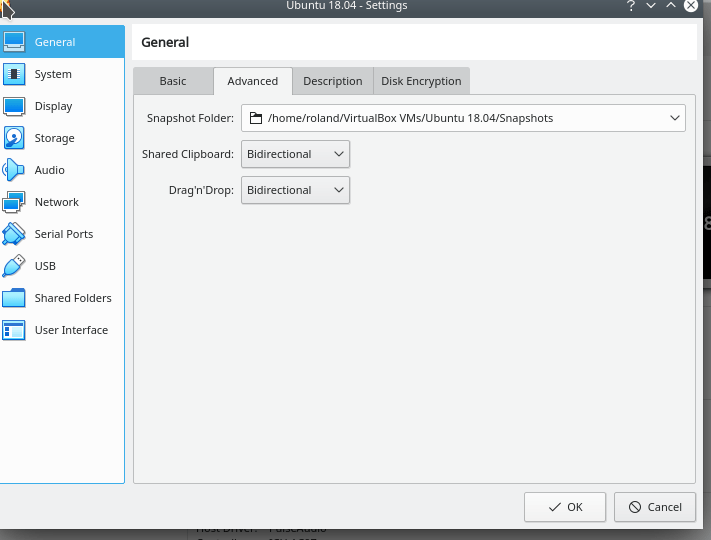
Task: Open the Display settings icon
Action: tap(14, 106)
